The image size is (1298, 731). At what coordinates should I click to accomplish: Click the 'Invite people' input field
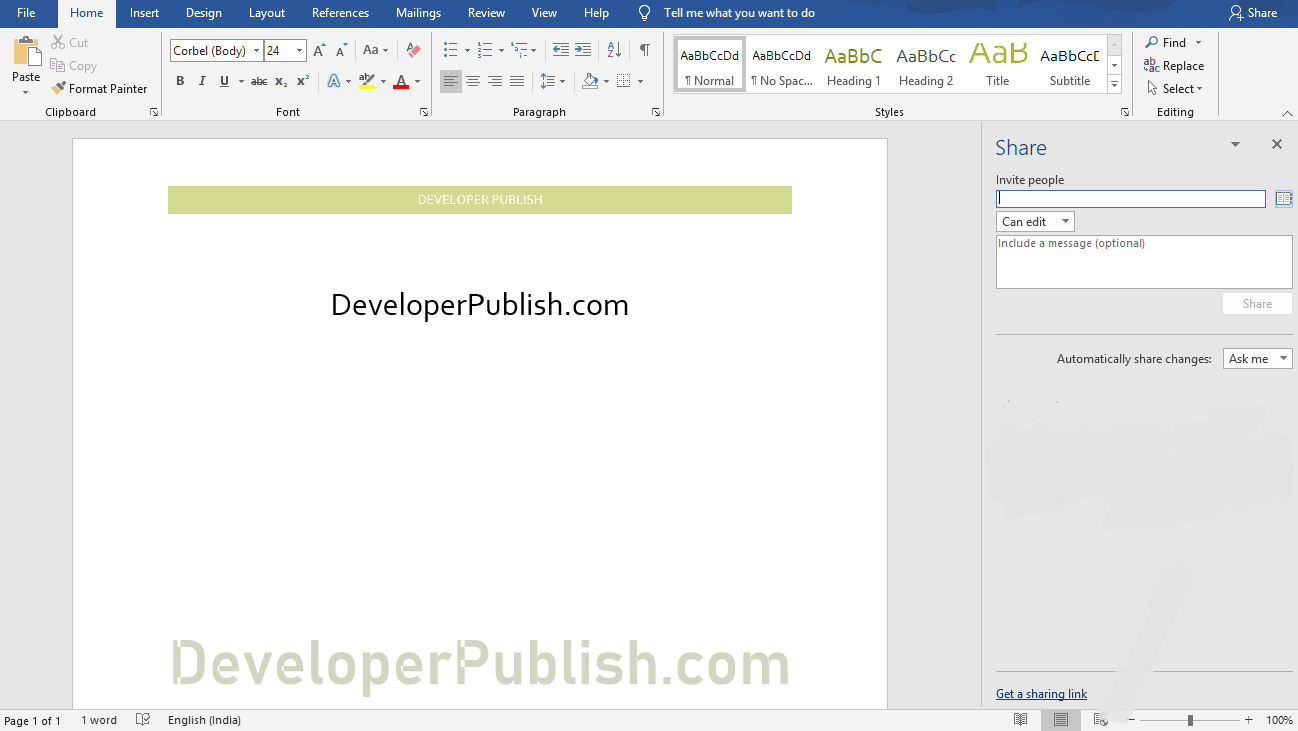[x=1130, y=198]
